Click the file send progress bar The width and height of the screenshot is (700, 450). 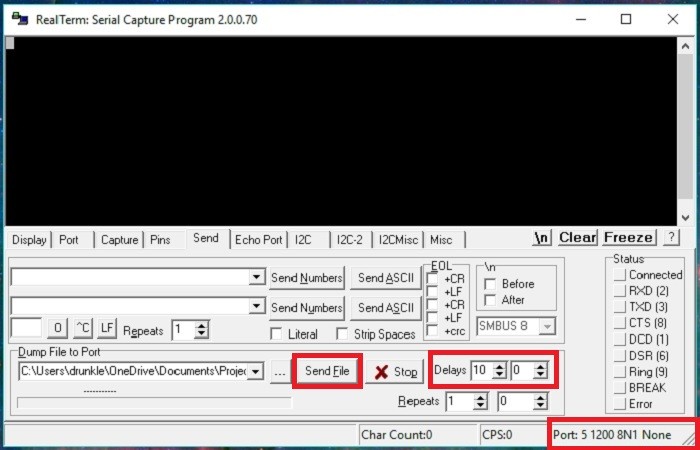154,403
